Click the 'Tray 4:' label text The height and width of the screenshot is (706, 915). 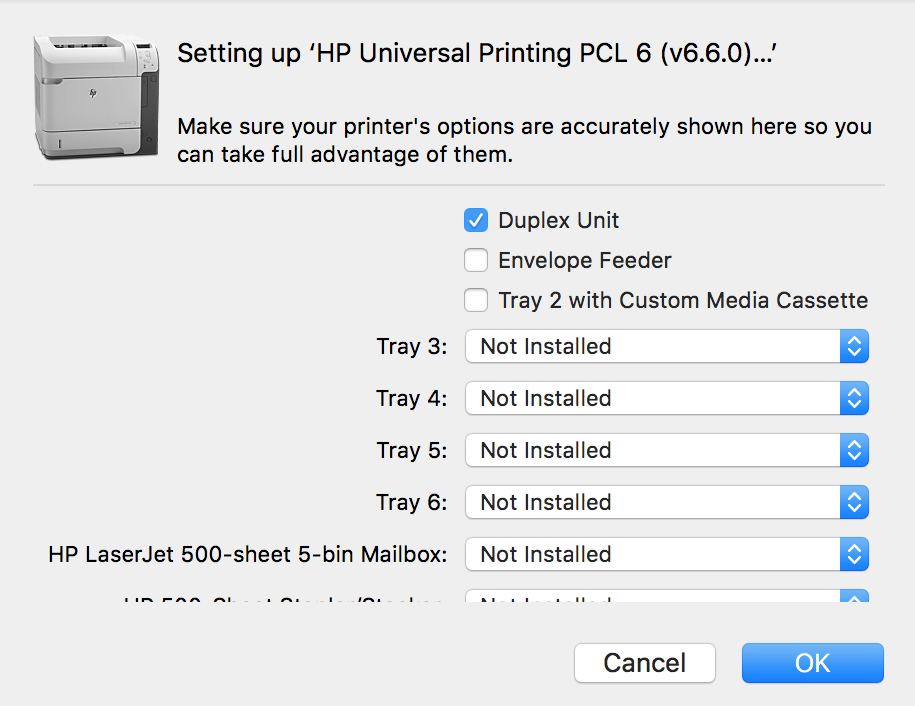click(x=412, y=399)
